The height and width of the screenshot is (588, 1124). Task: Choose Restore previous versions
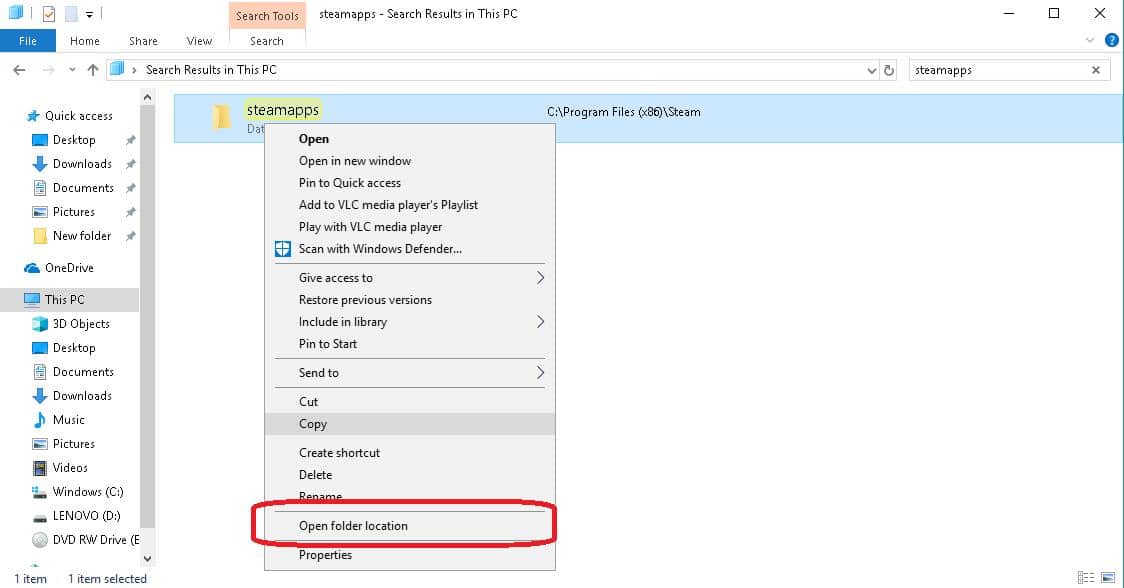click(x=409, y=300)
